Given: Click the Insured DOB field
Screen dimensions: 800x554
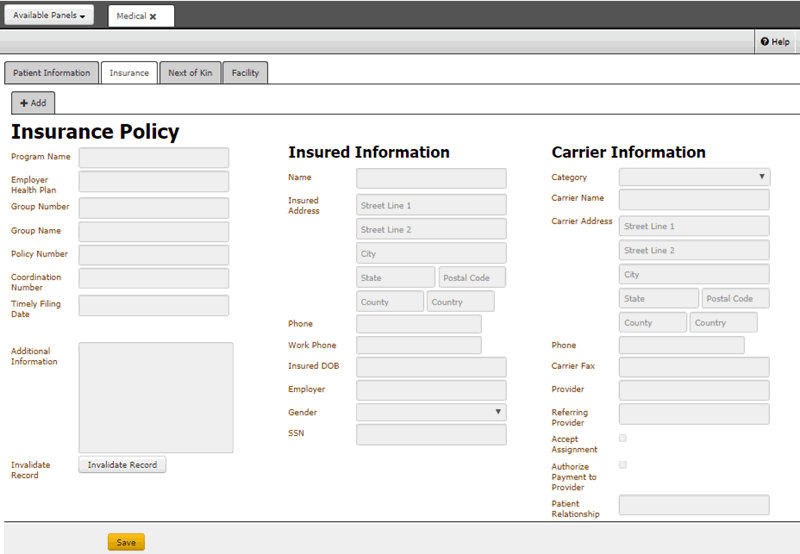Looking at the screenshot, I should 431,367.
